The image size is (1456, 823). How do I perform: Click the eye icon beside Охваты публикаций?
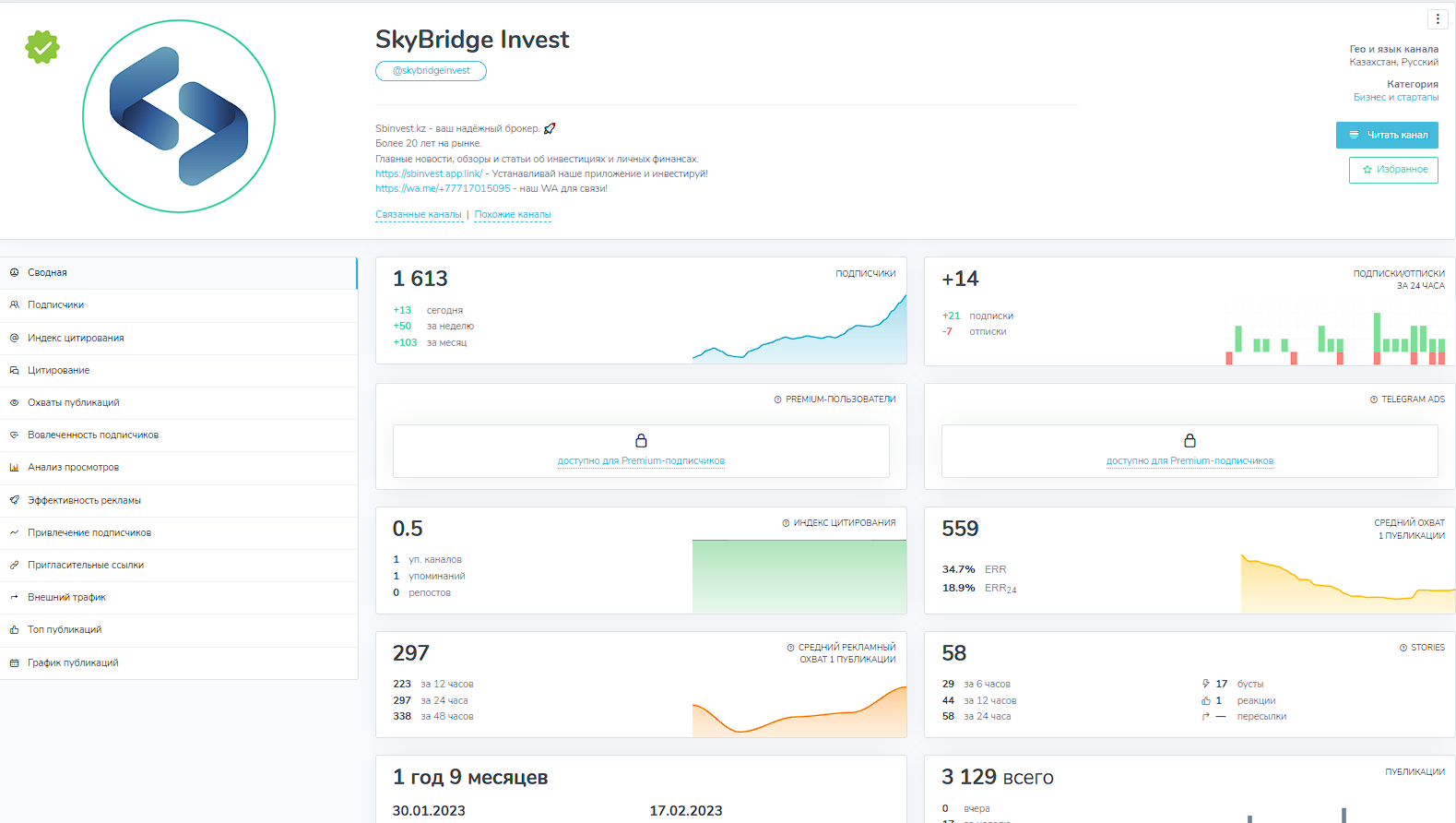point(14,403)
